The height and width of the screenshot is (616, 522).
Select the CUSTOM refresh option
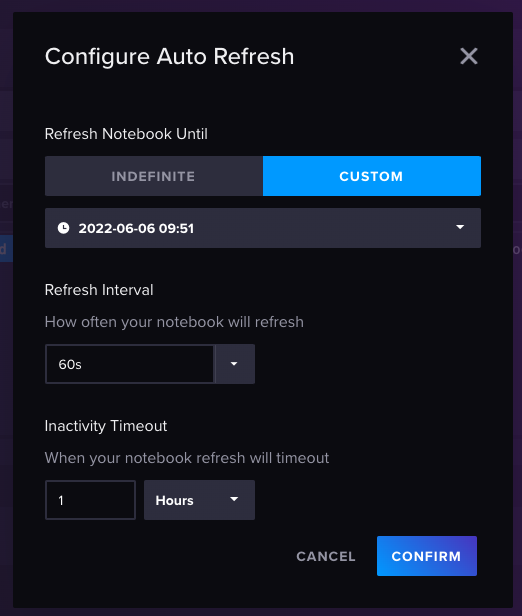pyautogui.click(x=372, y=176)
